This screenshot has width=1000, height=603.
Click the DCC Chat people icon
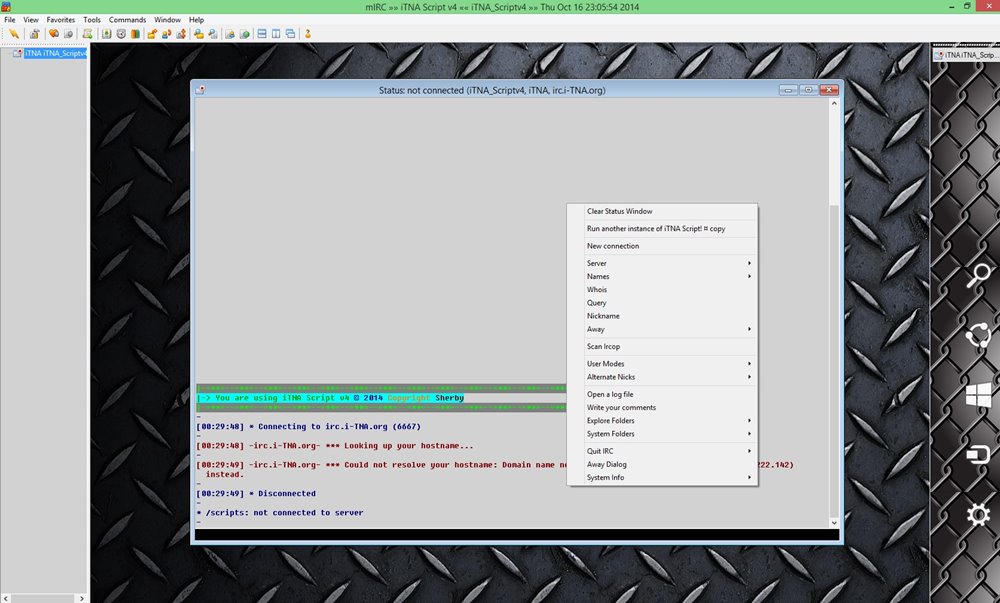pyautogui.click(x=166, y=34)
